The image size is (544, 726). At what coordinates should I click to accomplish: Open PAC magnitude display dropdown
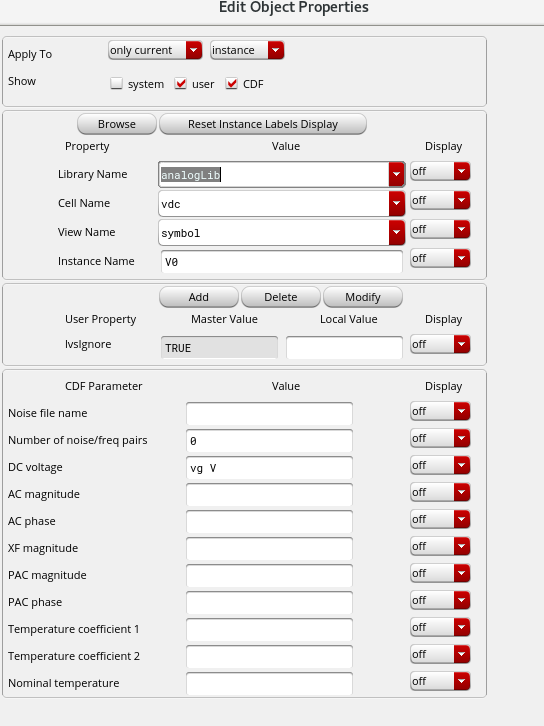pos(440,573)
